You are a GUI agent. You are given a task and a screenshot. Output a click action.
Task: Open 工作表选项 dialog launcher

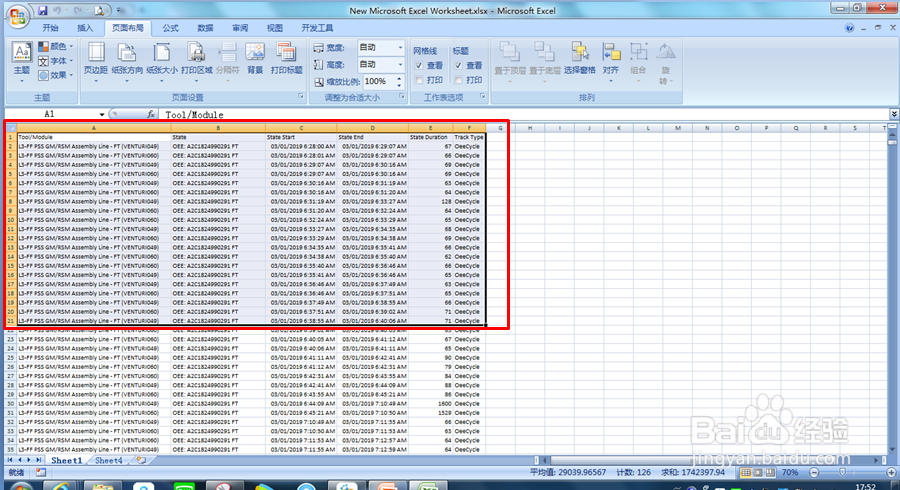483,96
